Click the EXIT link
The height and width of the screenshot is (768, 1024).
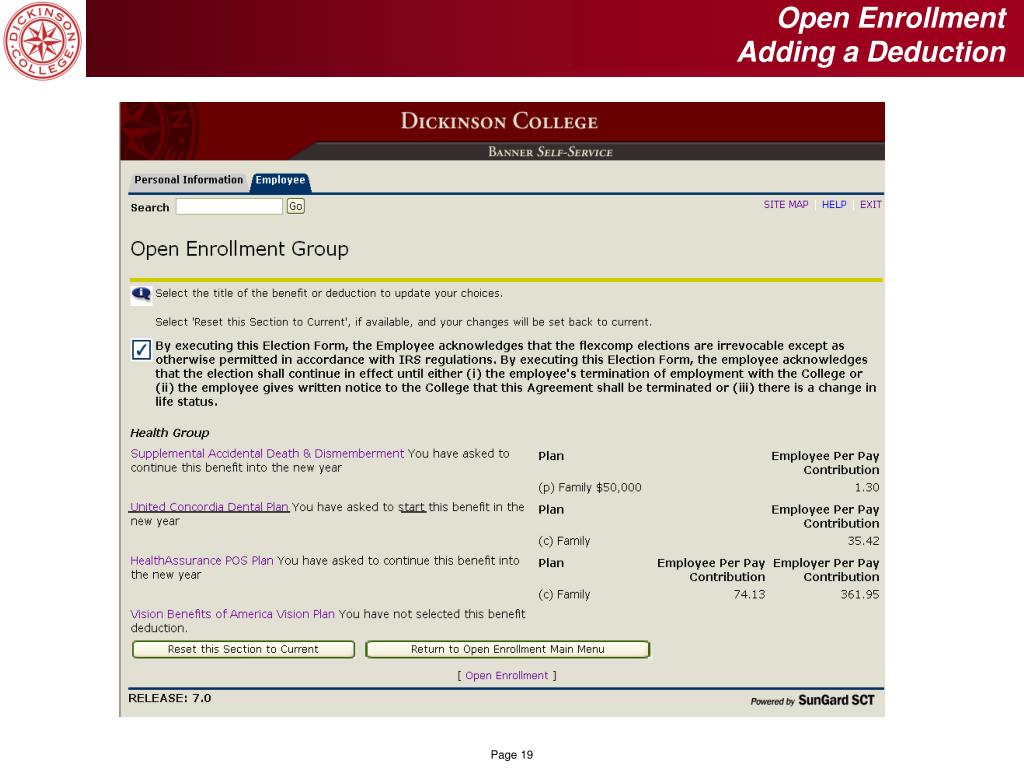[871, 204]
